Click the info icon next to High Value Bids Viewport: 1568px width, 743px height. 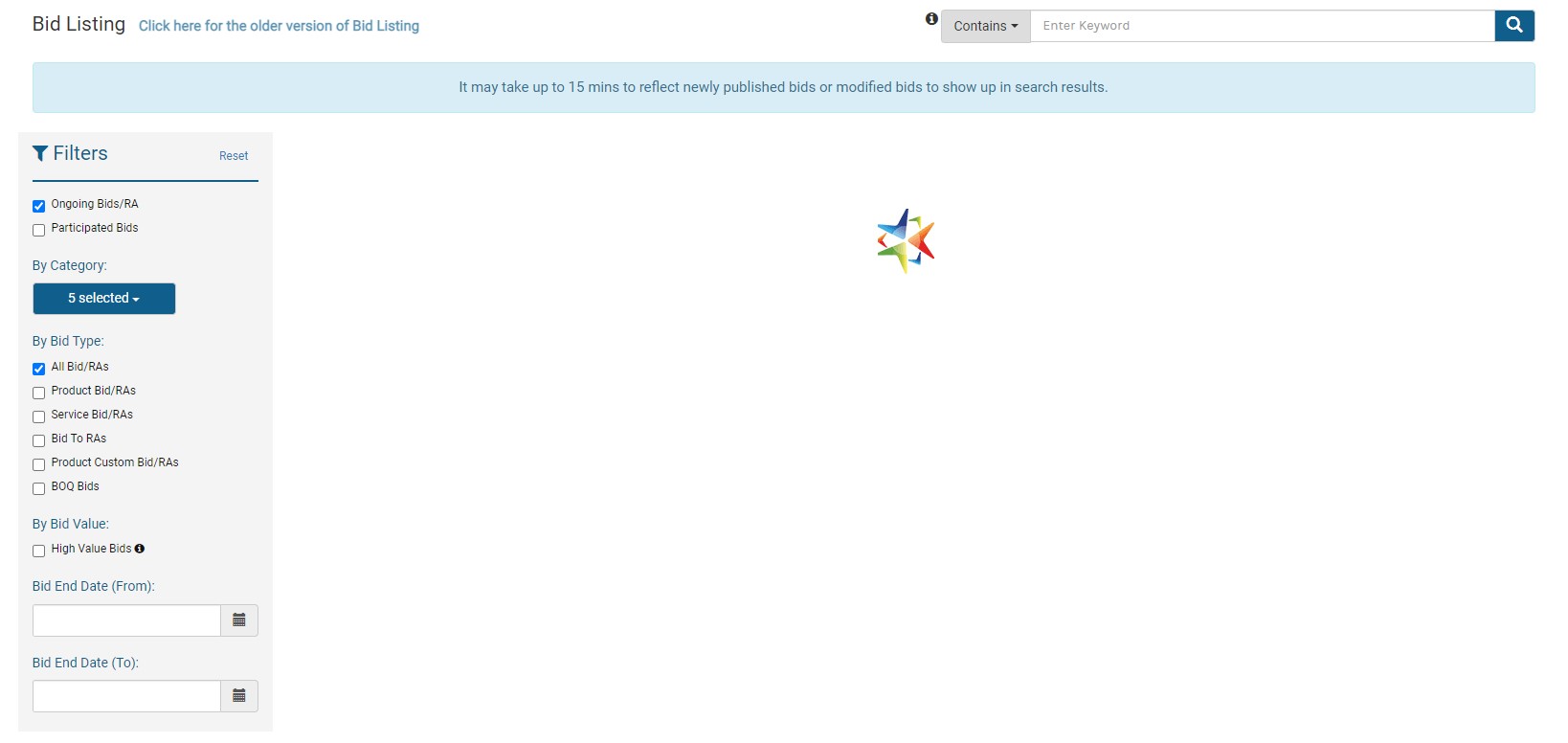(x=140, y=549)
